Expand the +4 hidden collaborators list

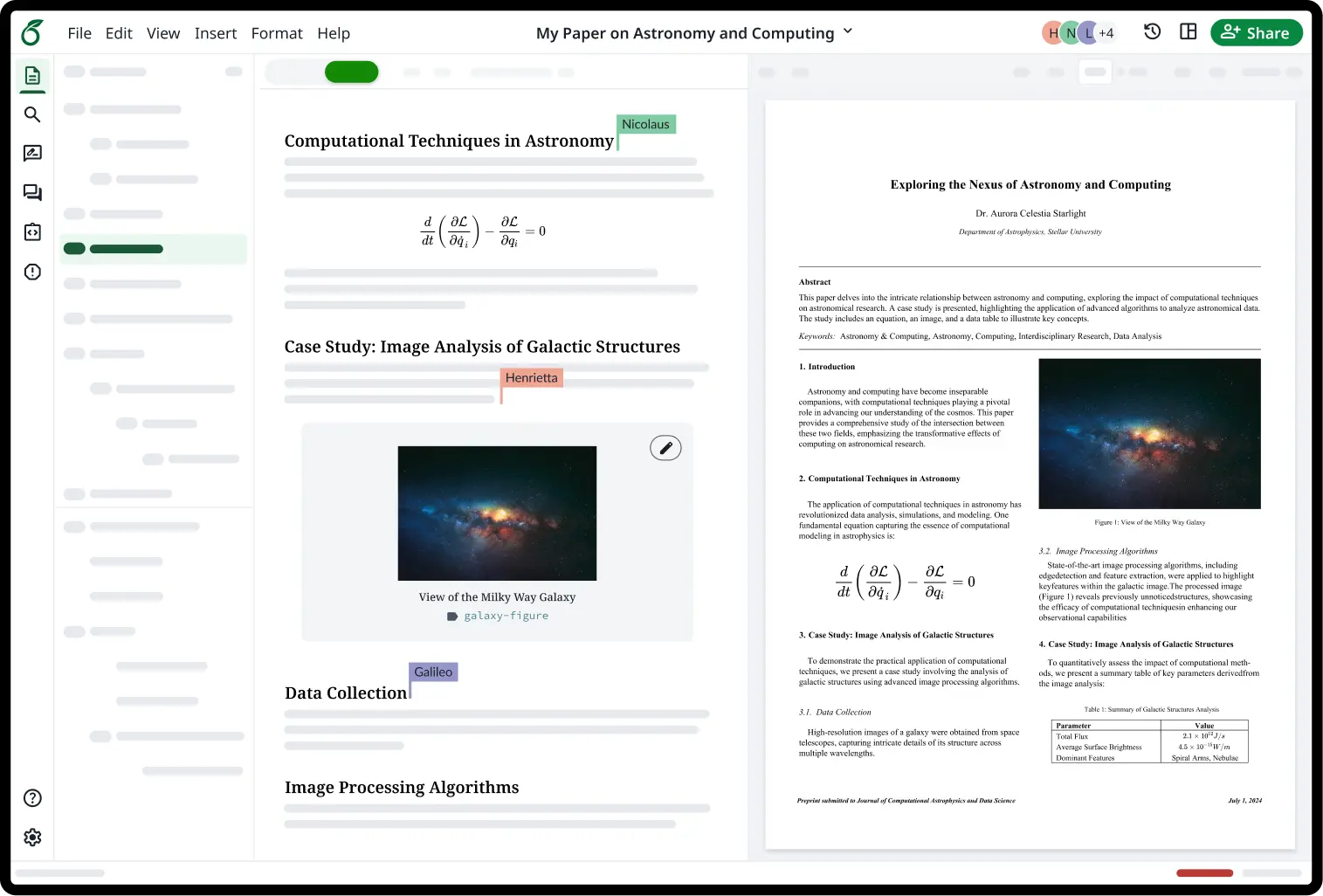pyautogui.click(x=1106, y=32)
